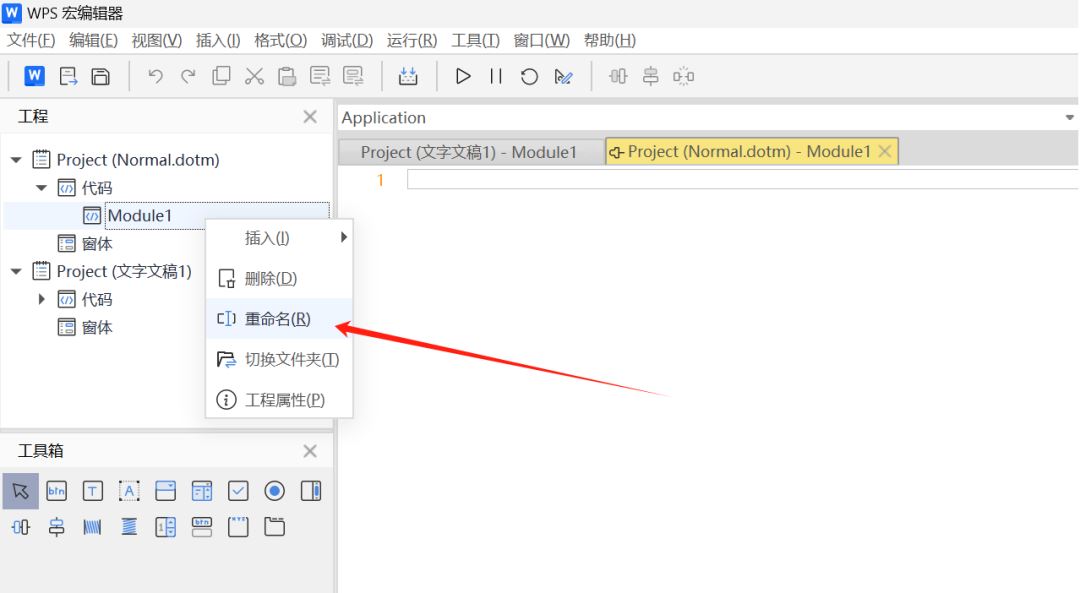The image size is (1080, 593).
Task: Switch to Project (文字文稿1) - Module1 tab
Action: (469, 152)
